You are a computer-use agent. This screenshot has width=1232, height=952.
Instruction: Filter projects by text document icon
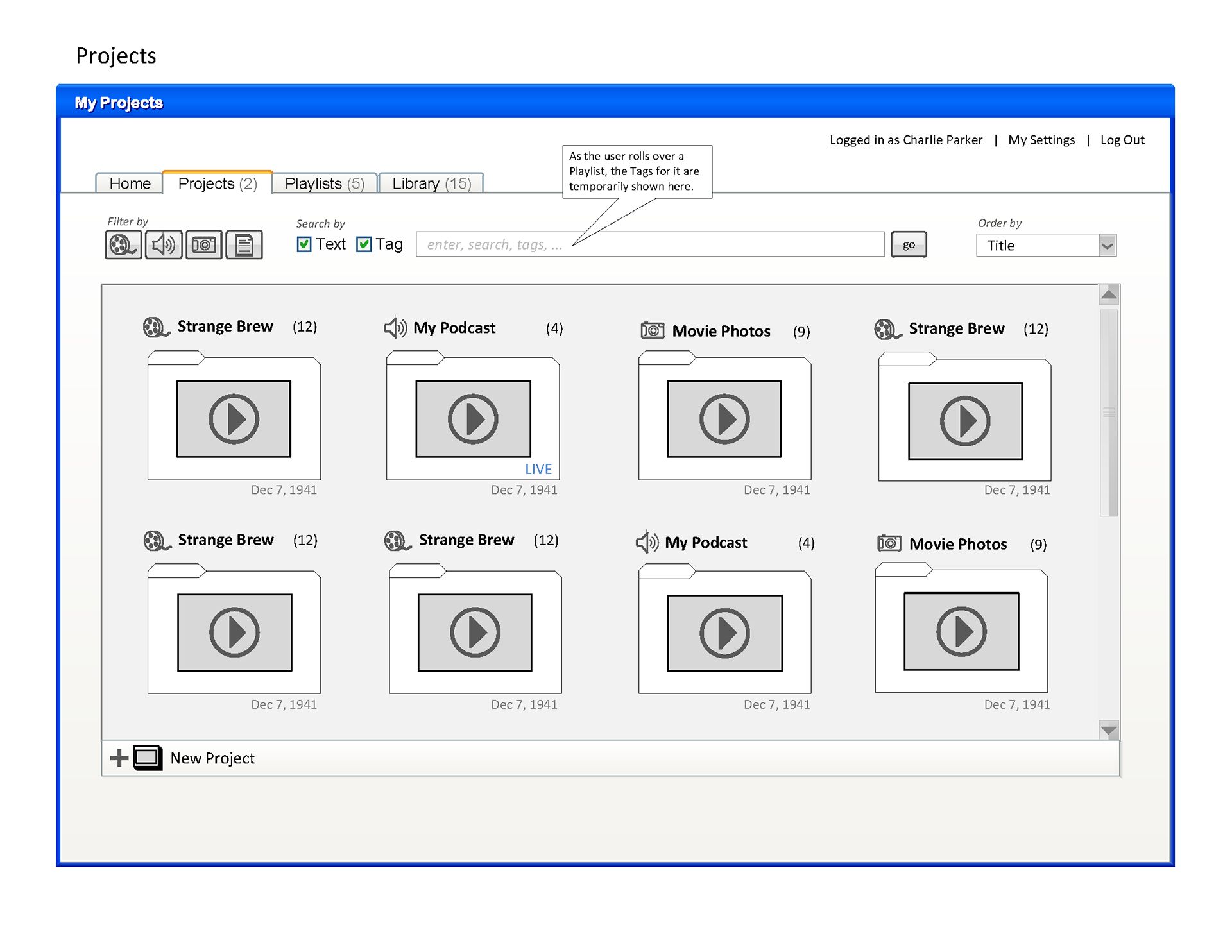tap(244, 244)
